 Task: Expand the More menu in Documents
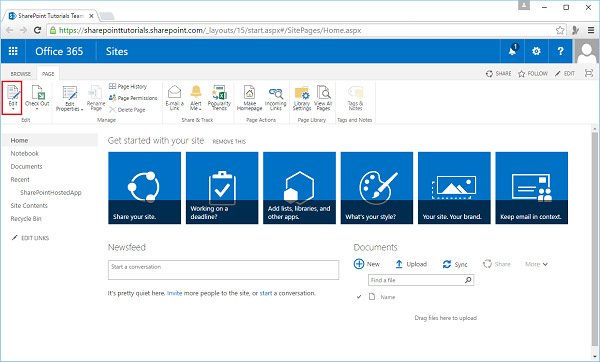[536, 264]
